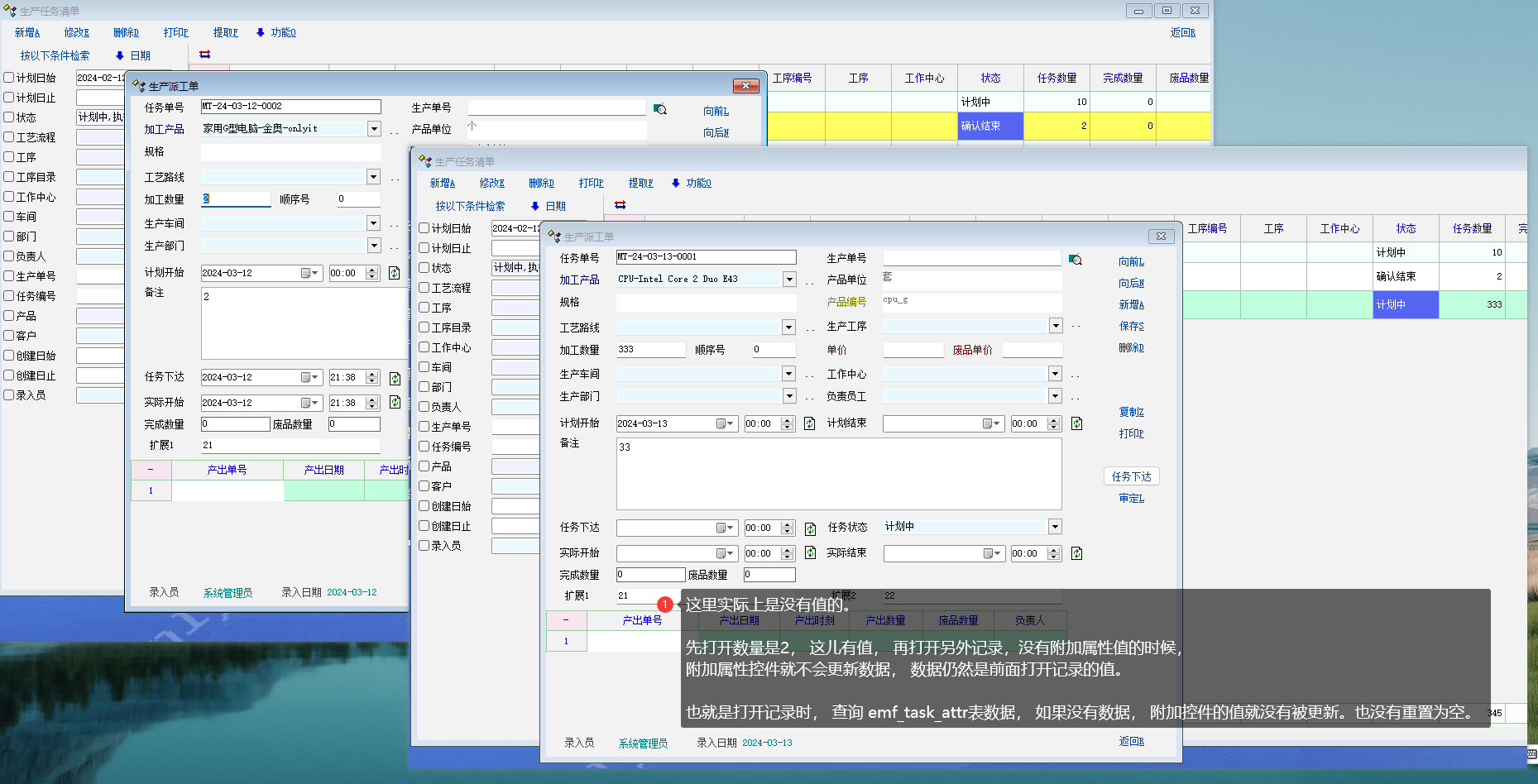This screenshot has height=784, width=1538.
Task: Click the 审定L link below 任务下达 button
Action: pos(1131,498)
